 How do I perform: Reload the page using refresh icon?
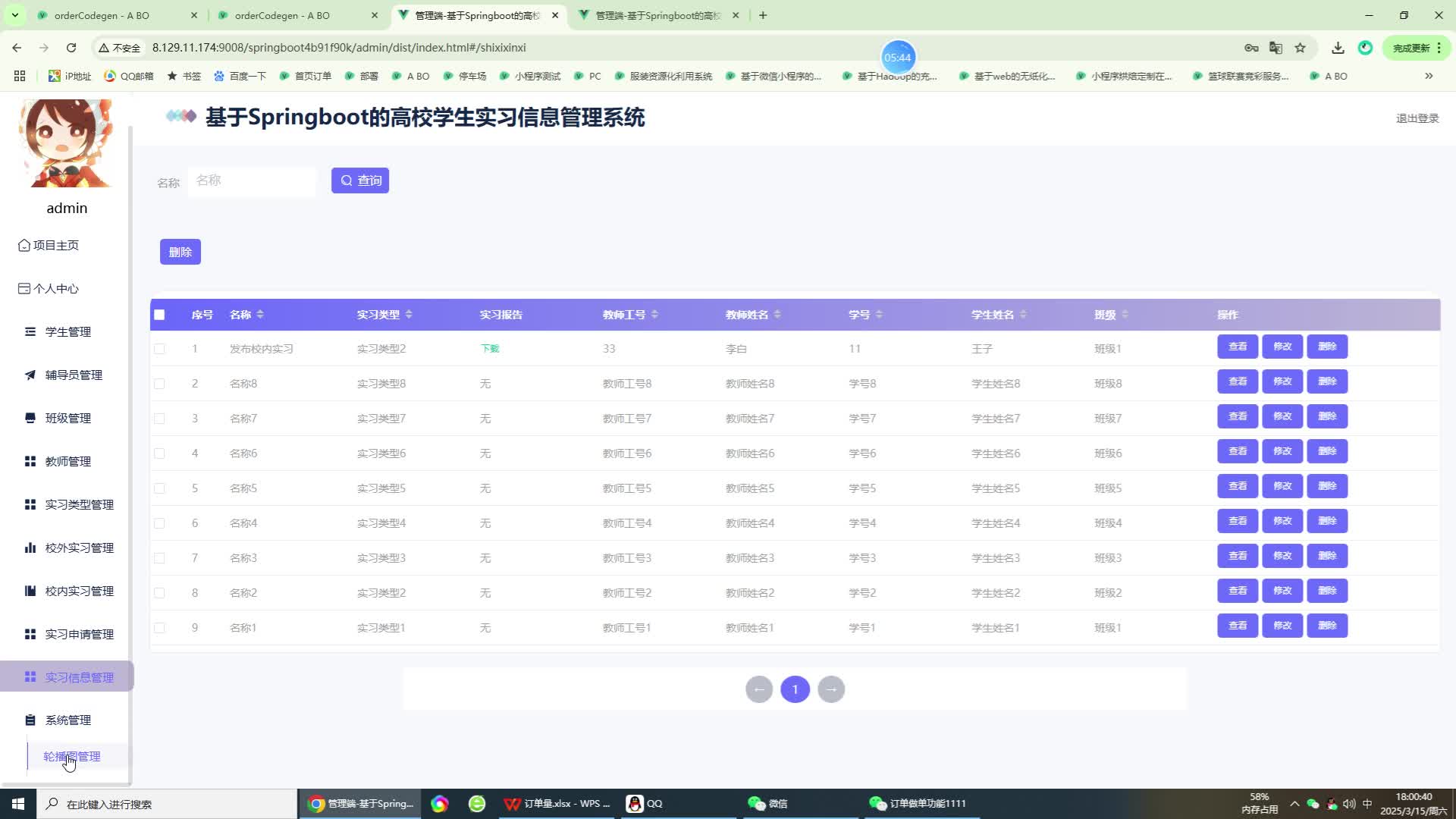click(71, 48)
